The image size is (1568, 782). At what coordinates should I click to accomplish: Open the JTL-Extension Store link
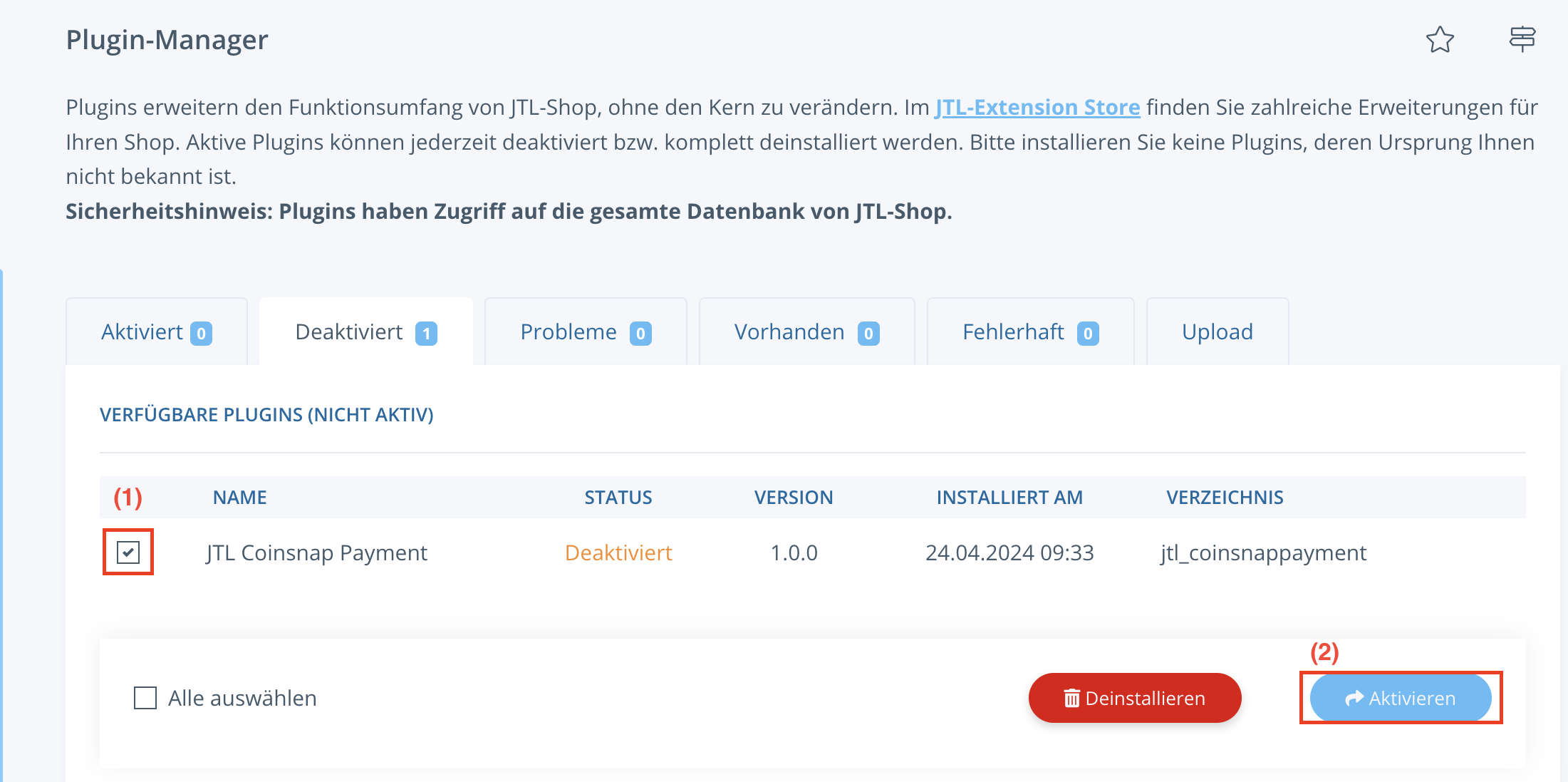coord(1037,107)
